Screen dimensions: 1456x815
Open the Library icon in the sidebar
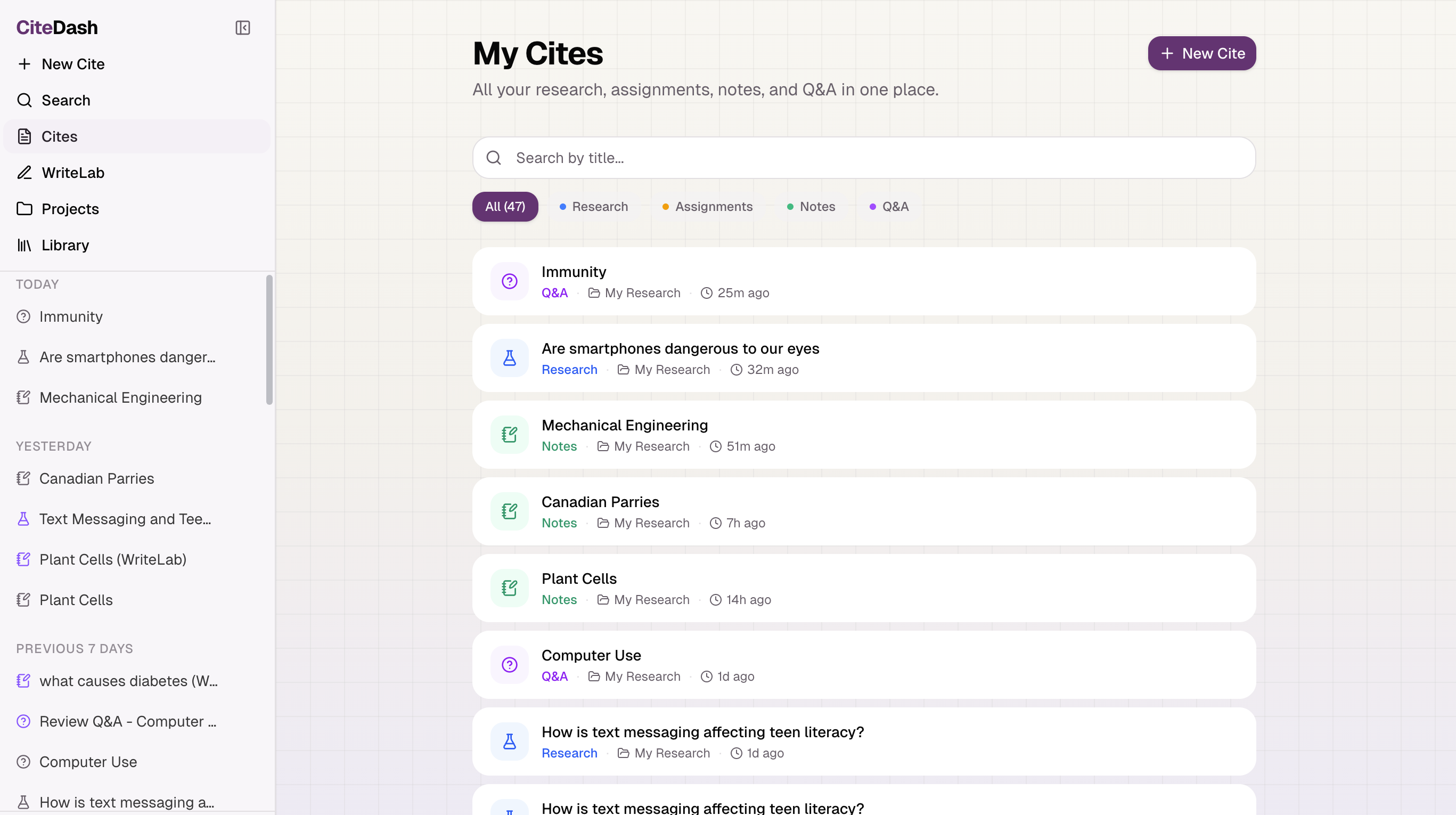(24, 244)
